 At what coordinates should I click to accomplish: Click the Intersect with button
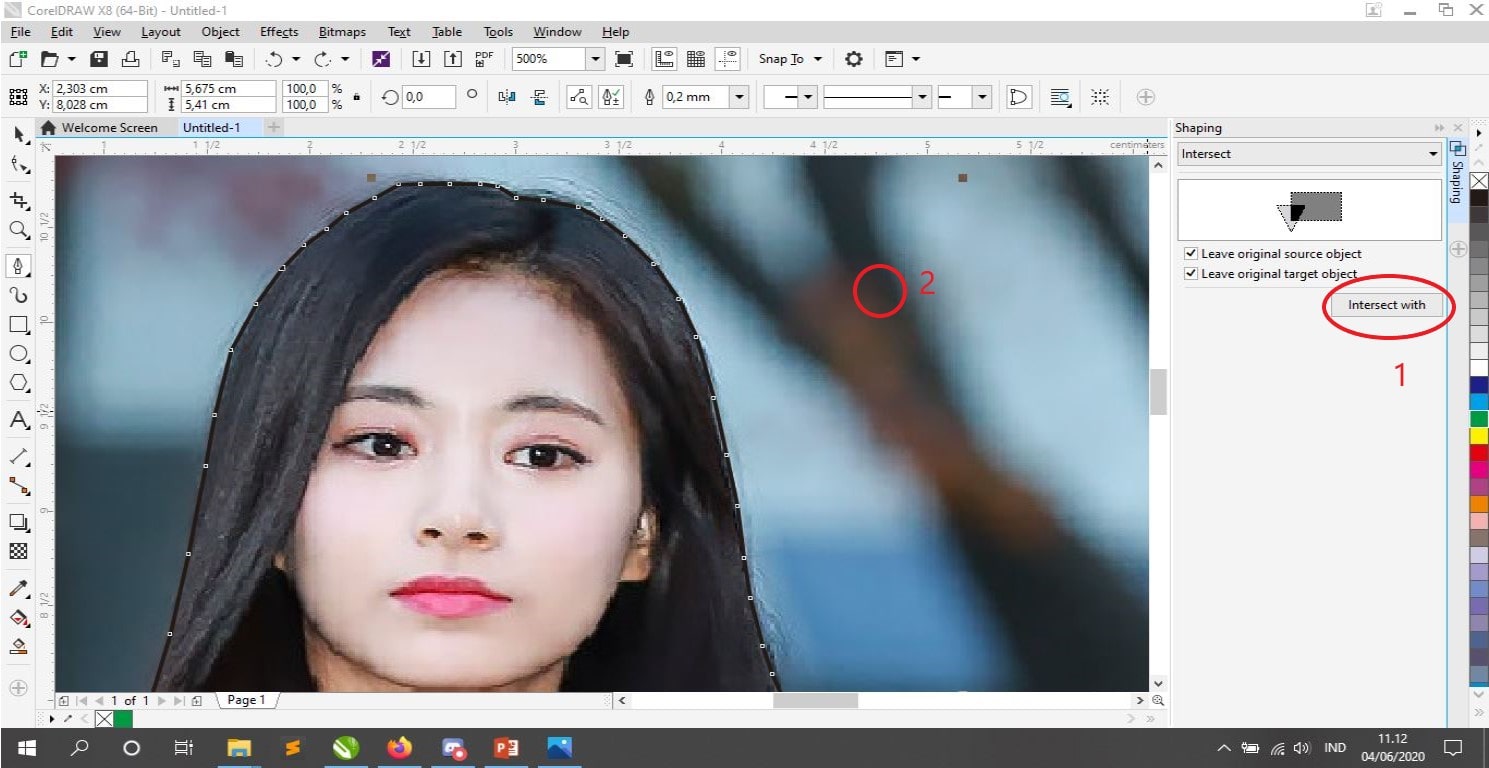pos(1386,305)
